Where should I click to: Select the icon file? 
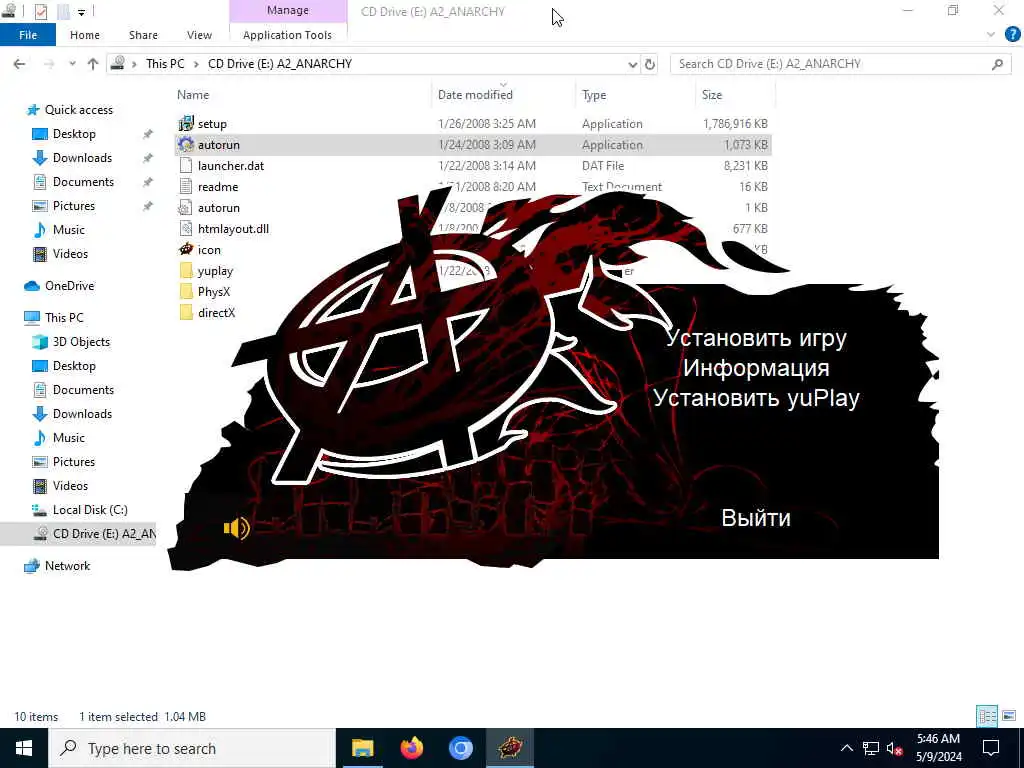(x=209, y=249)
